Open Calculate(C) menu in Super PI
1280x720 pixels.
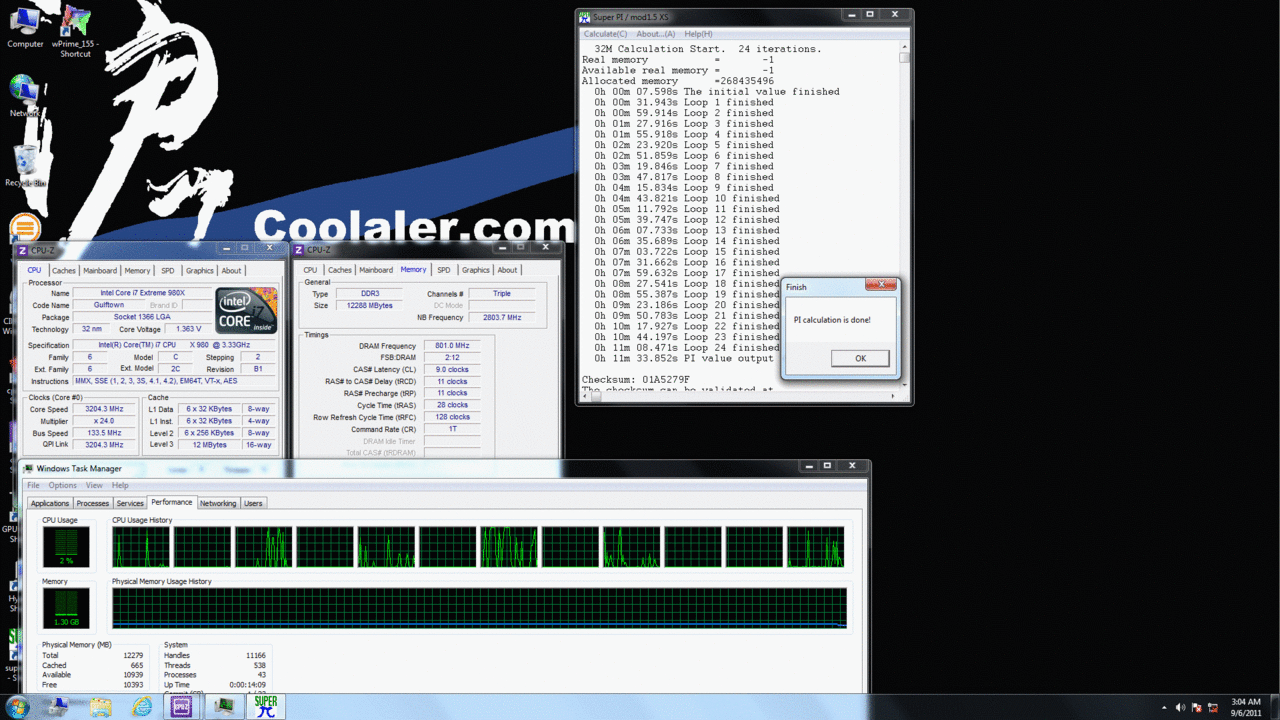coord(606,34)
